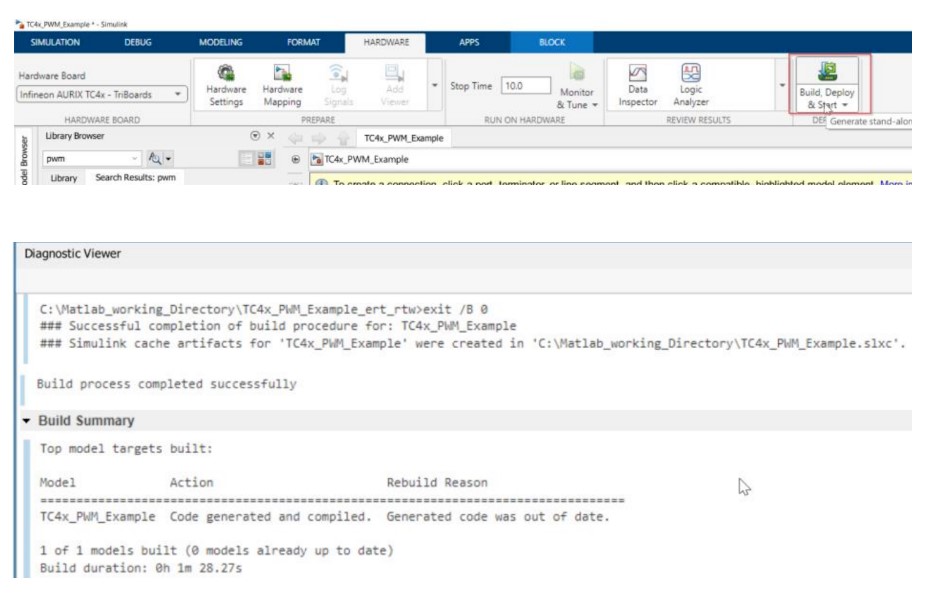Open the Library Browser panel options menu

[x=255, y=136]
